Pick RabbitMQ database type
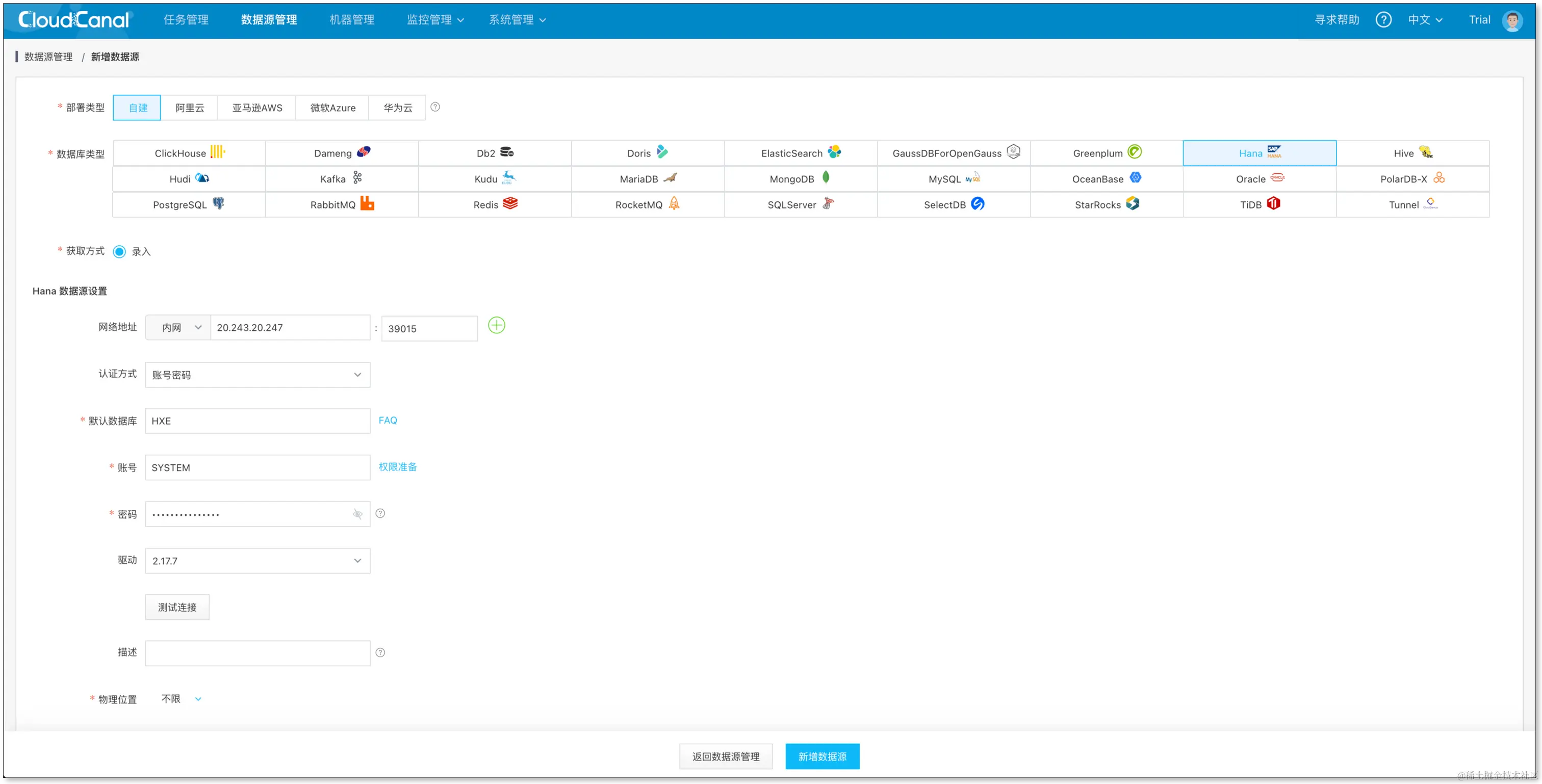This screenshot has height=784, width=1542. tap(342, 205)
